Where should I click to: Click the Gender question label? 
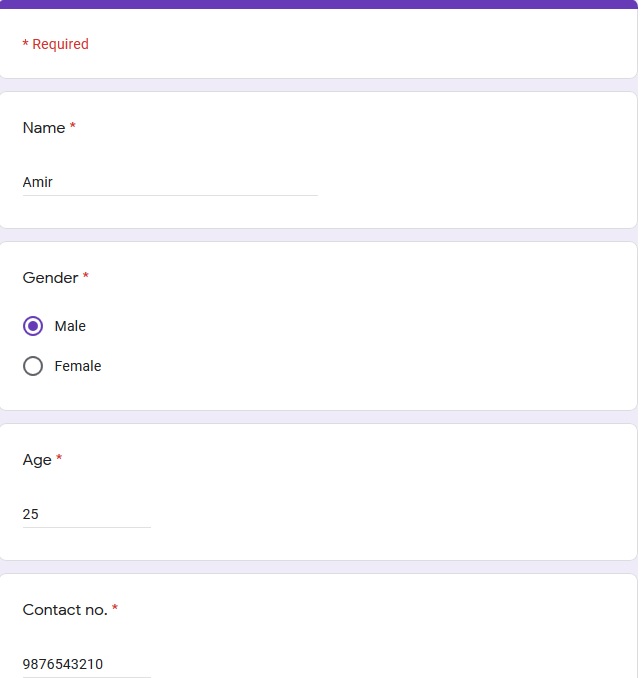50,278
